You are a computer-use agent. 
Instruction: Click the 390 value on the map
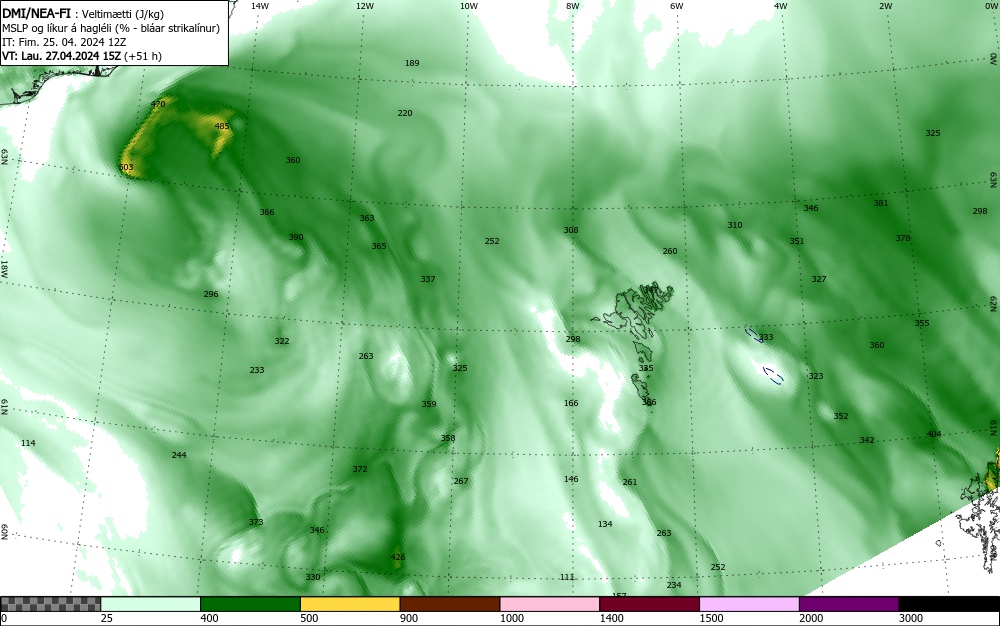click(x=296, y=237)
